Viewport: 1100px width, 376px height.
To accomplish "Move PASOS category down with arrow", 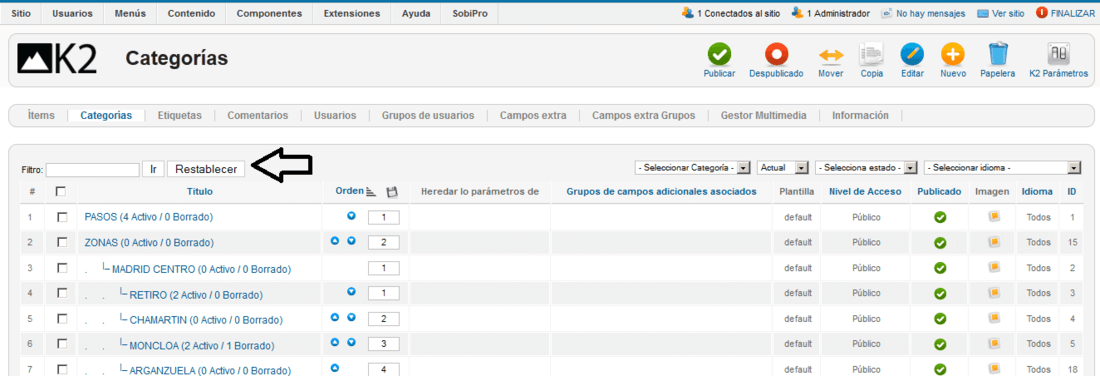I will 351,216.
